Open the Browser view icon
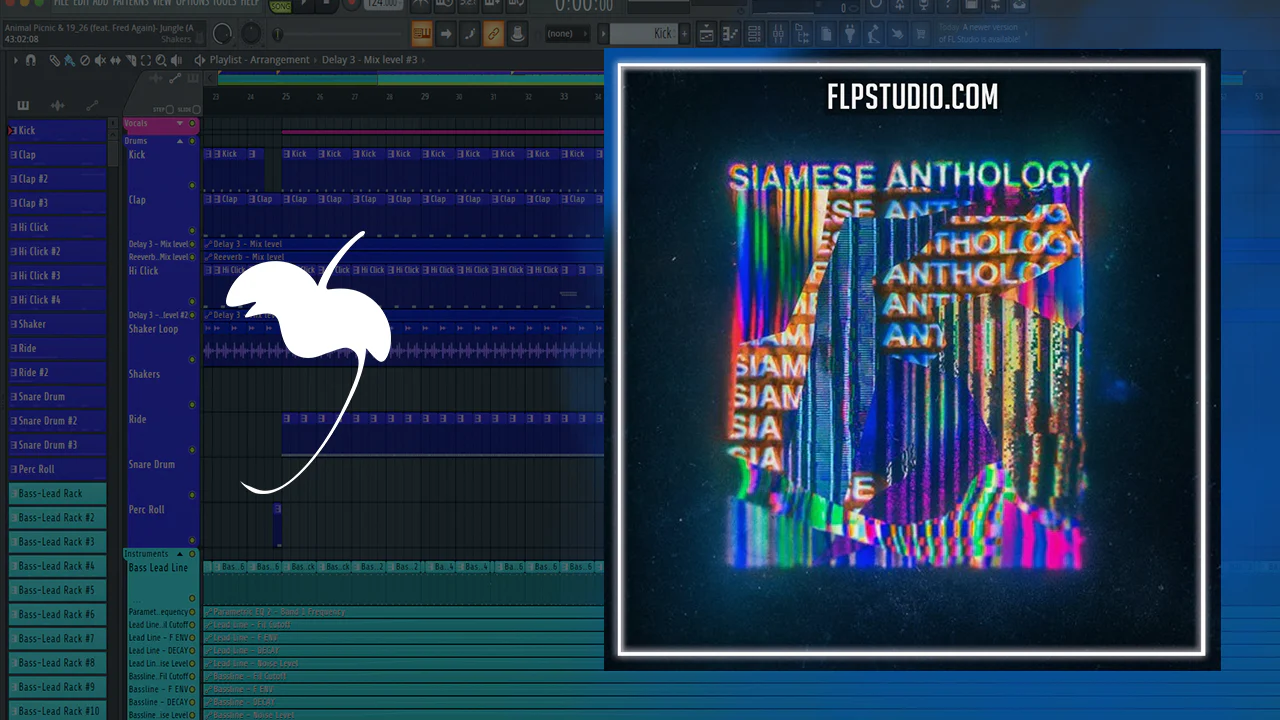The image size is (1280, 720). point(803,34)
